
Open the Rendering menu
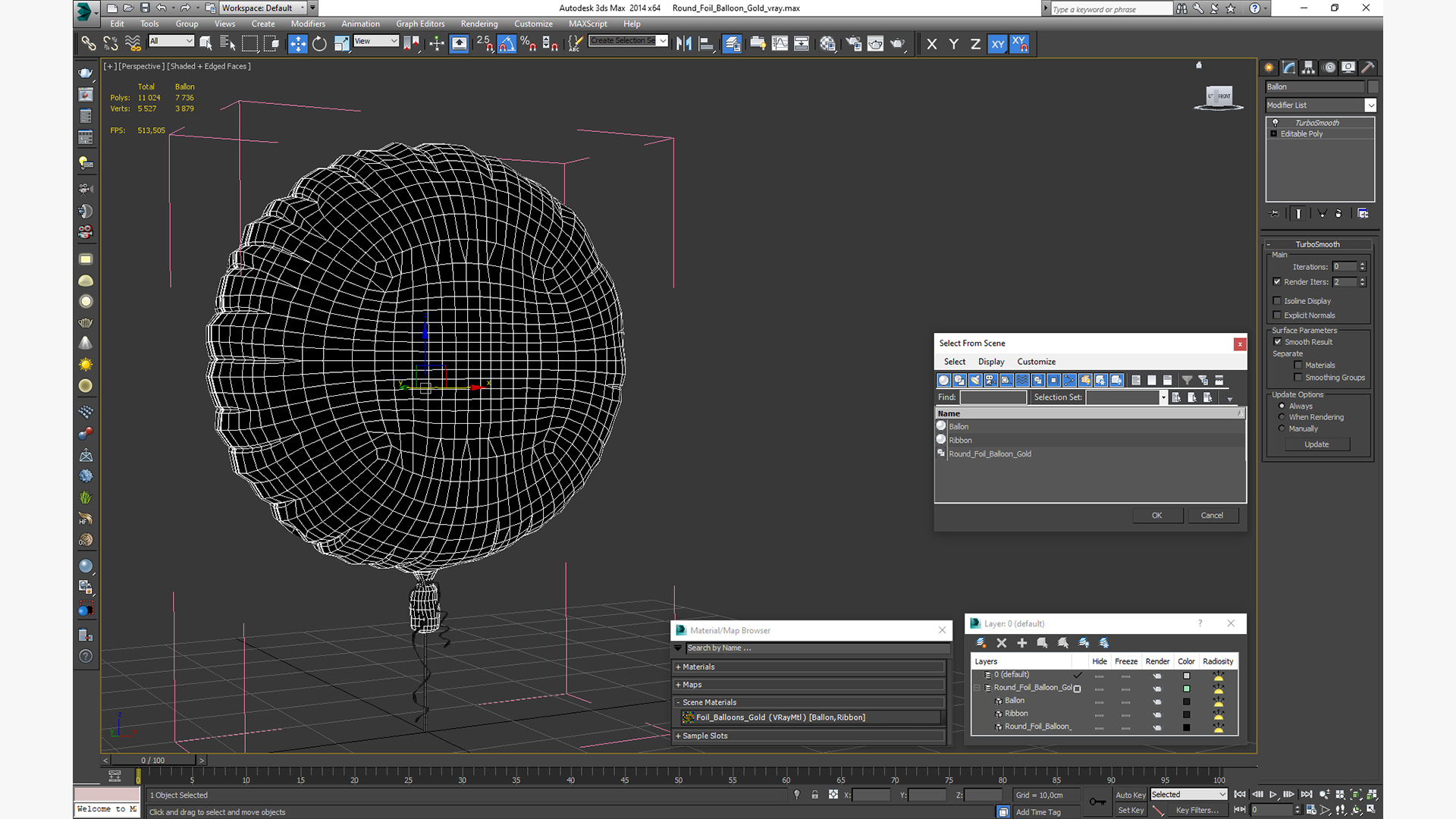(x=479, y=24)
